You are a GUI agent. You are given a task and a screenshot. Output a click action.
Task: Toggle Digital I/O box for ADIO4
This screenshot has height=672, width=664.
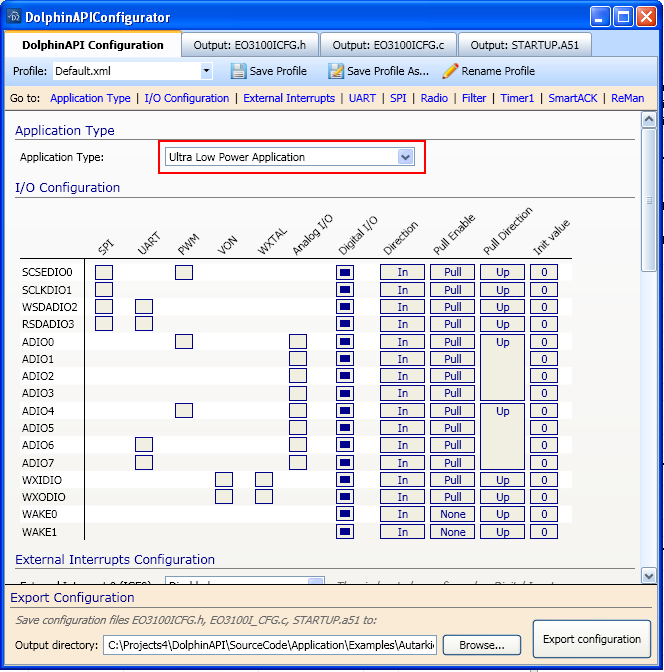pos(345,411)
